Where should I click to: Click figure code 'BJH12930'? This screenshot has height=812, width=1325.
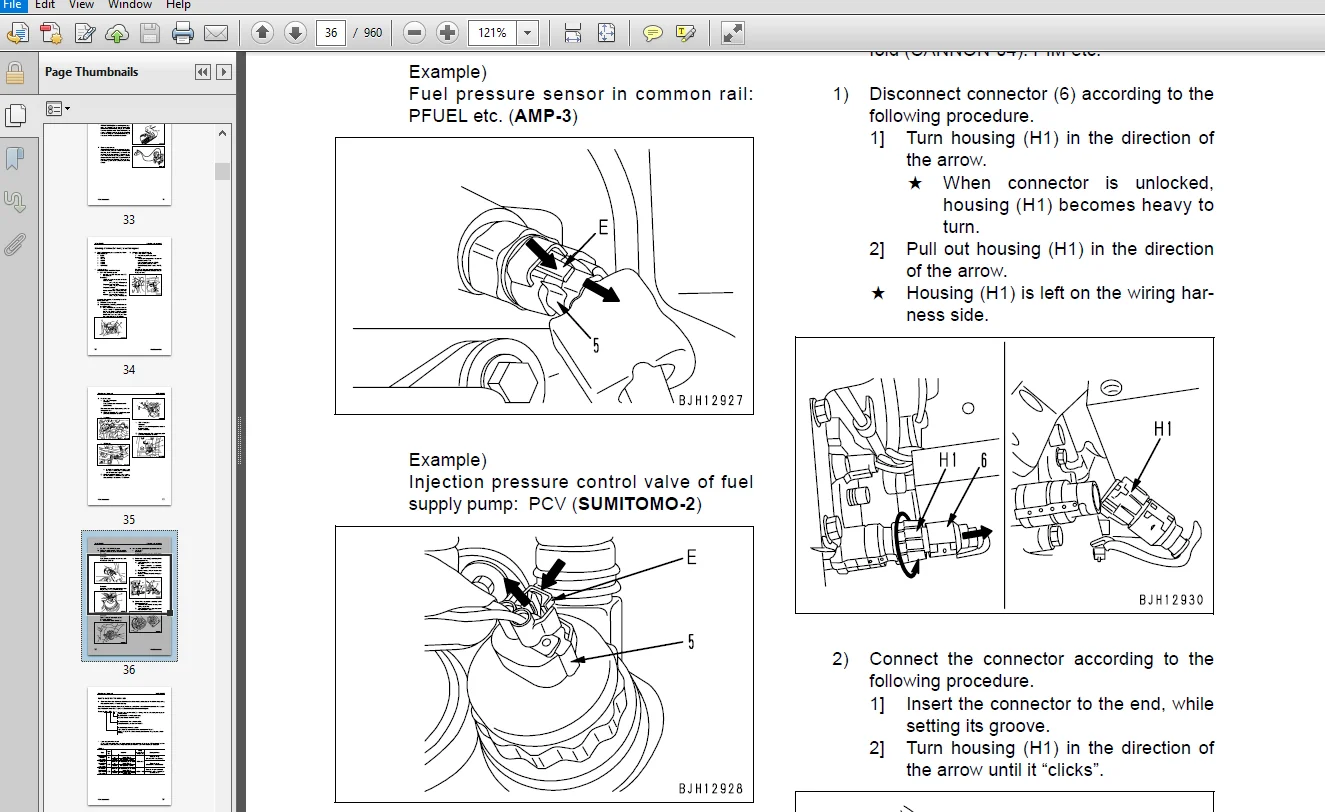tap(1171, 600)
